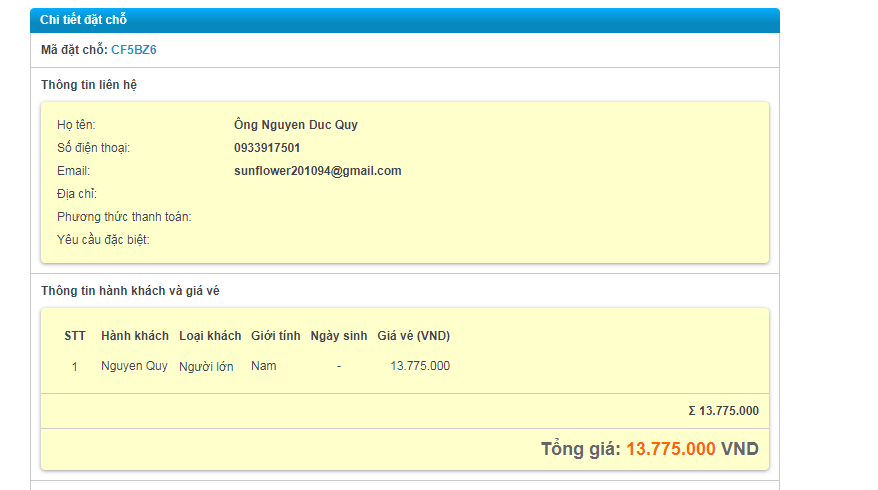The height and width of the screenshot is (490, 878).
Task: Click the 'Thông tin liên hệ' section heading
Action: pyautogui.click(x=89, y=85)
